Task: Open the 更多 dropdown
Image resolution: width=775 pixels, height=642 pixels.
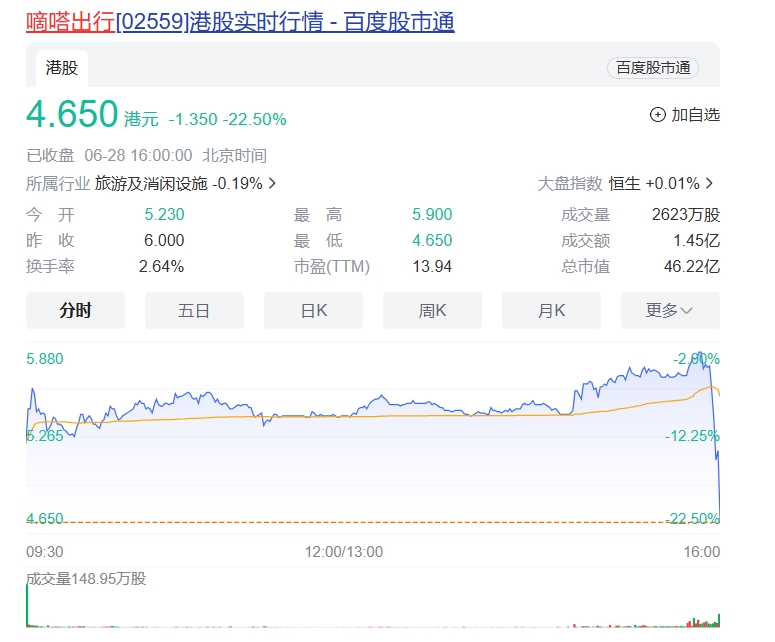Action: (670, 310)
